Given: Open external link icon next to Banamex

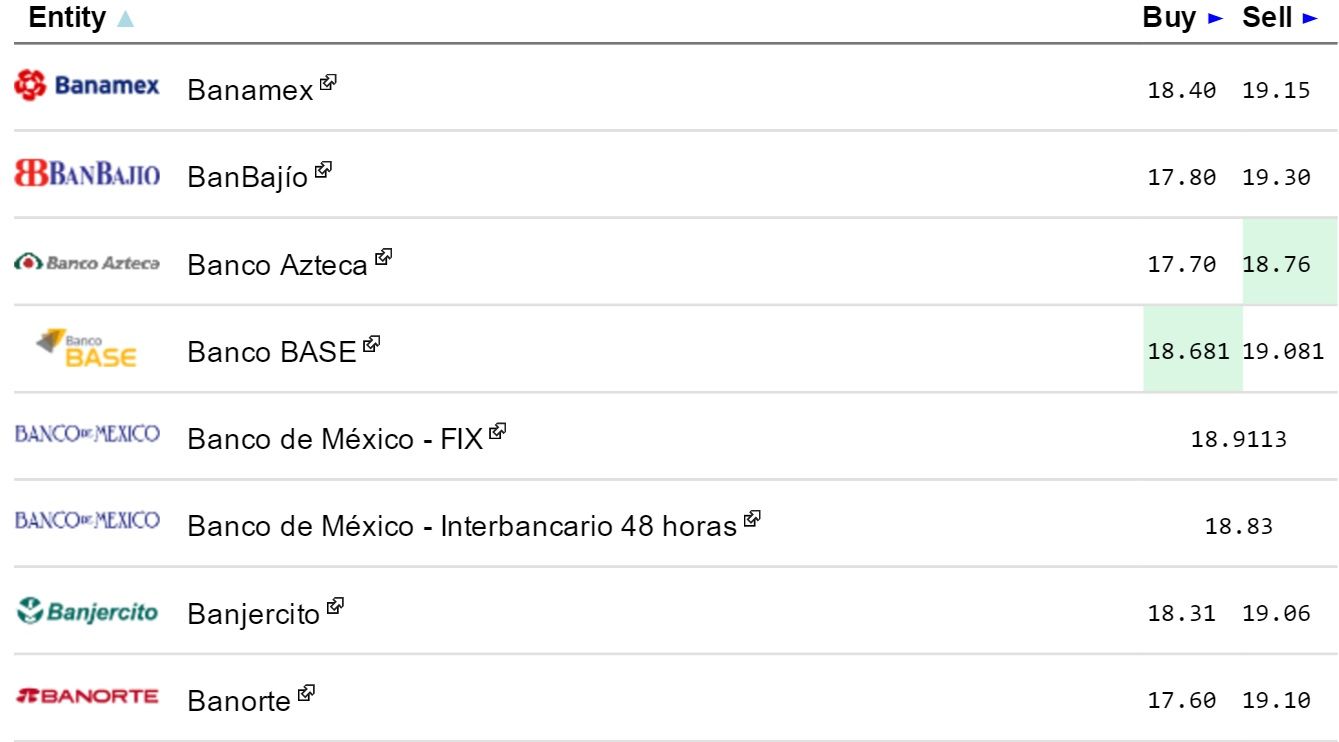Looking at the screenshot, I should (328, 83).
